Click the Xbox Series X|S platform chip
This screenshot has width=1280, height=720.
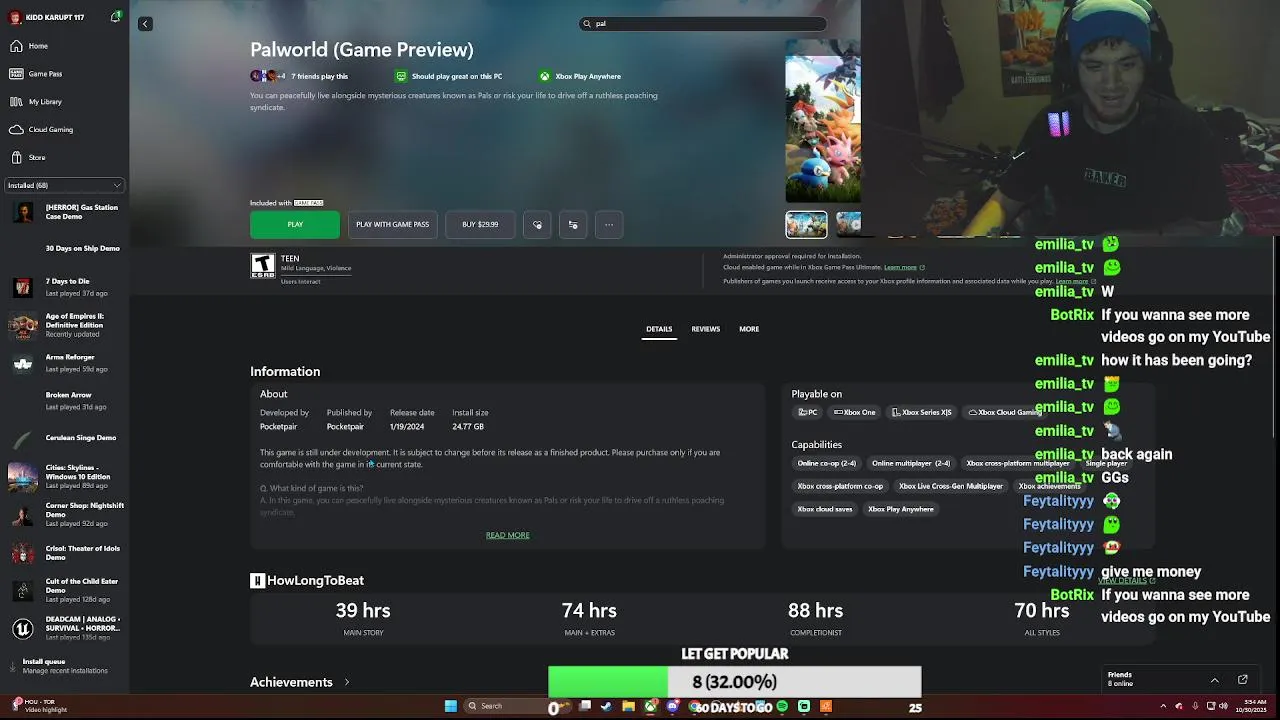922,413
